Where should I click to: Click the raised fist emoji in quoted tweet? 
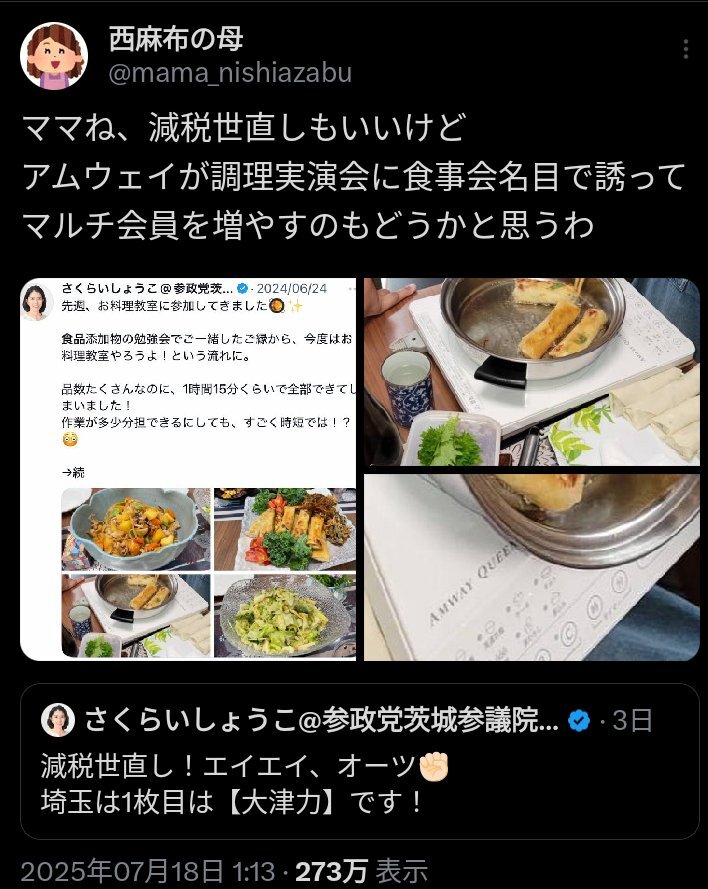click(x=434, y=767)
